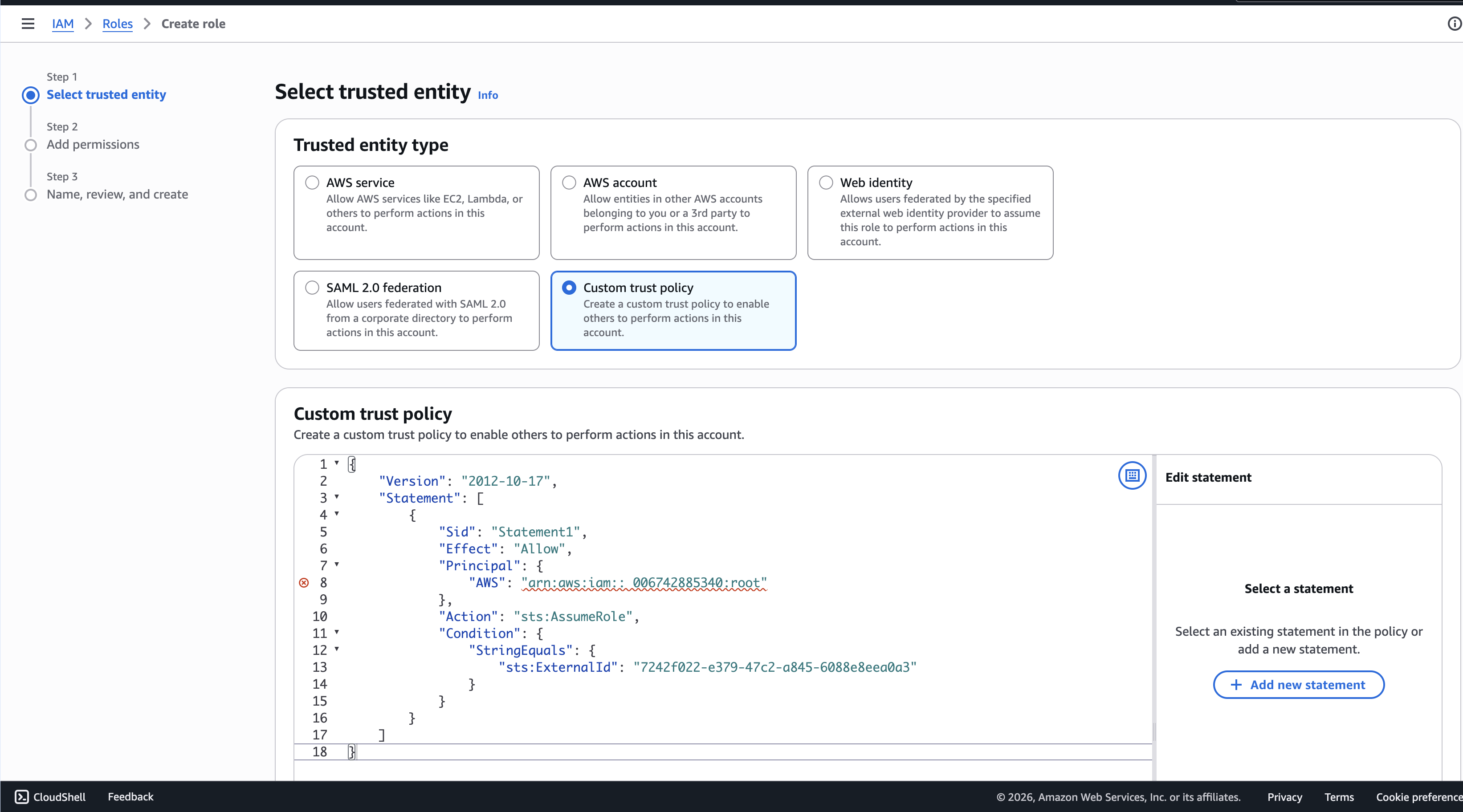This screenshot has height=812, width=1463.
Task: Toggle the policy editor statement panel icon
Action: 1132,475
